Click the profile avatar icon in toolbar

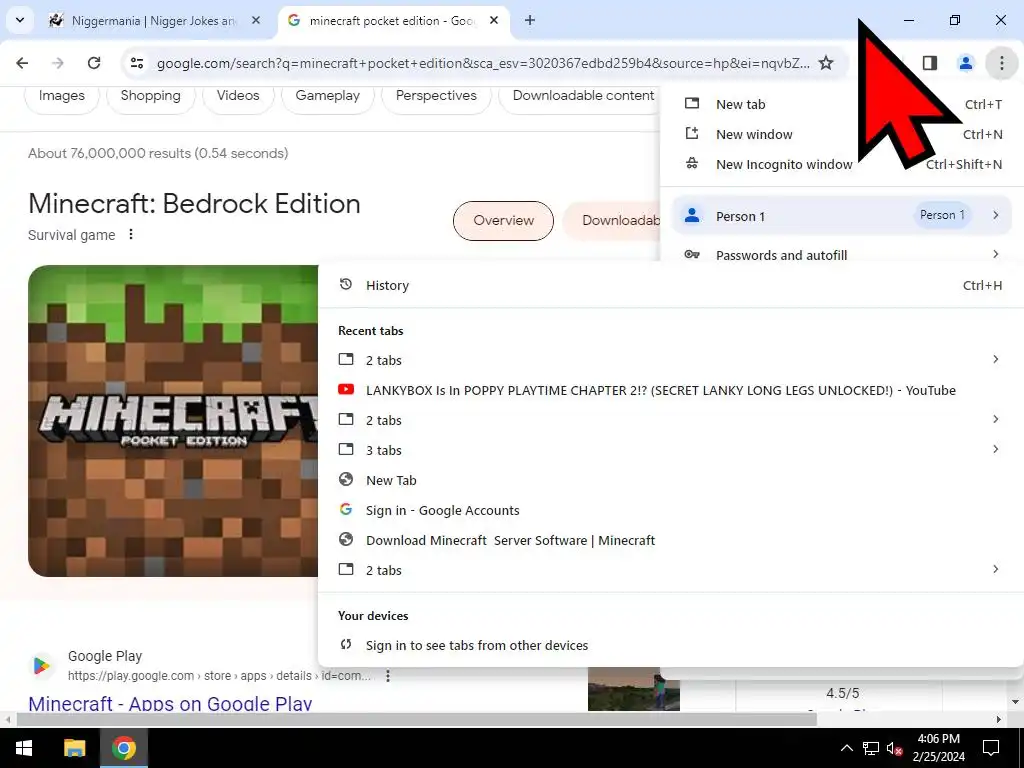[965, 63]
